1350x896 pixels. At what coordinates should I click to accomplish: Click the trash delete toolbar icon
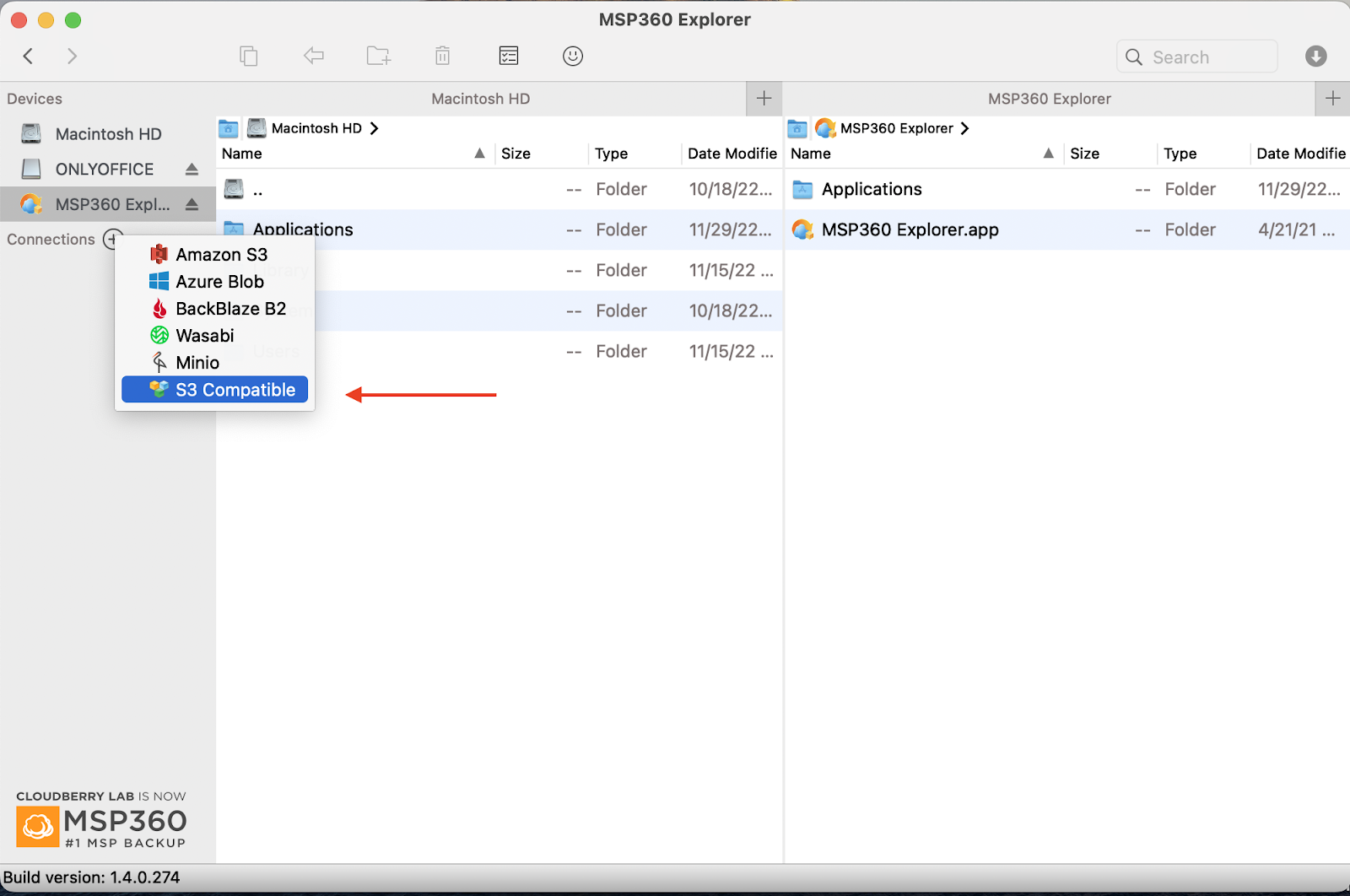click(442, 57)
